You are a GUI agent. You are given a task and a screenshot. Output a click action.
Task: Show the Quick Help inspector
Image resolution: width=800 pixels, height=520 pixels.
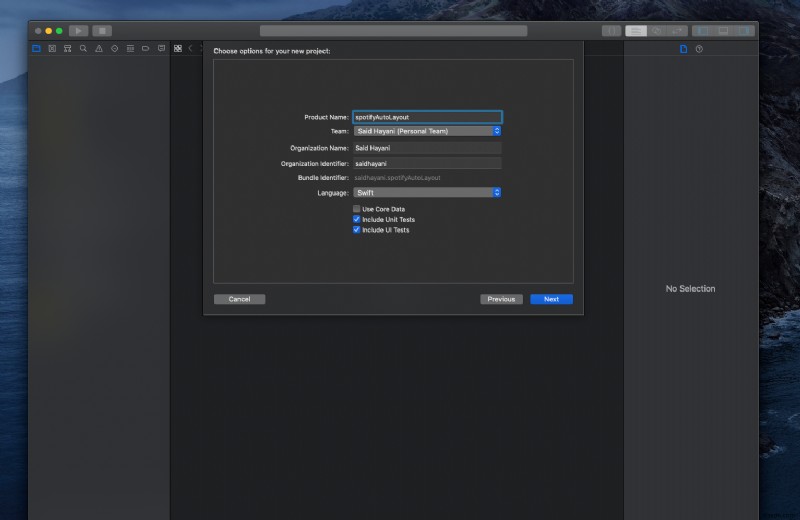pyautogui.click(x=699, y=49)
